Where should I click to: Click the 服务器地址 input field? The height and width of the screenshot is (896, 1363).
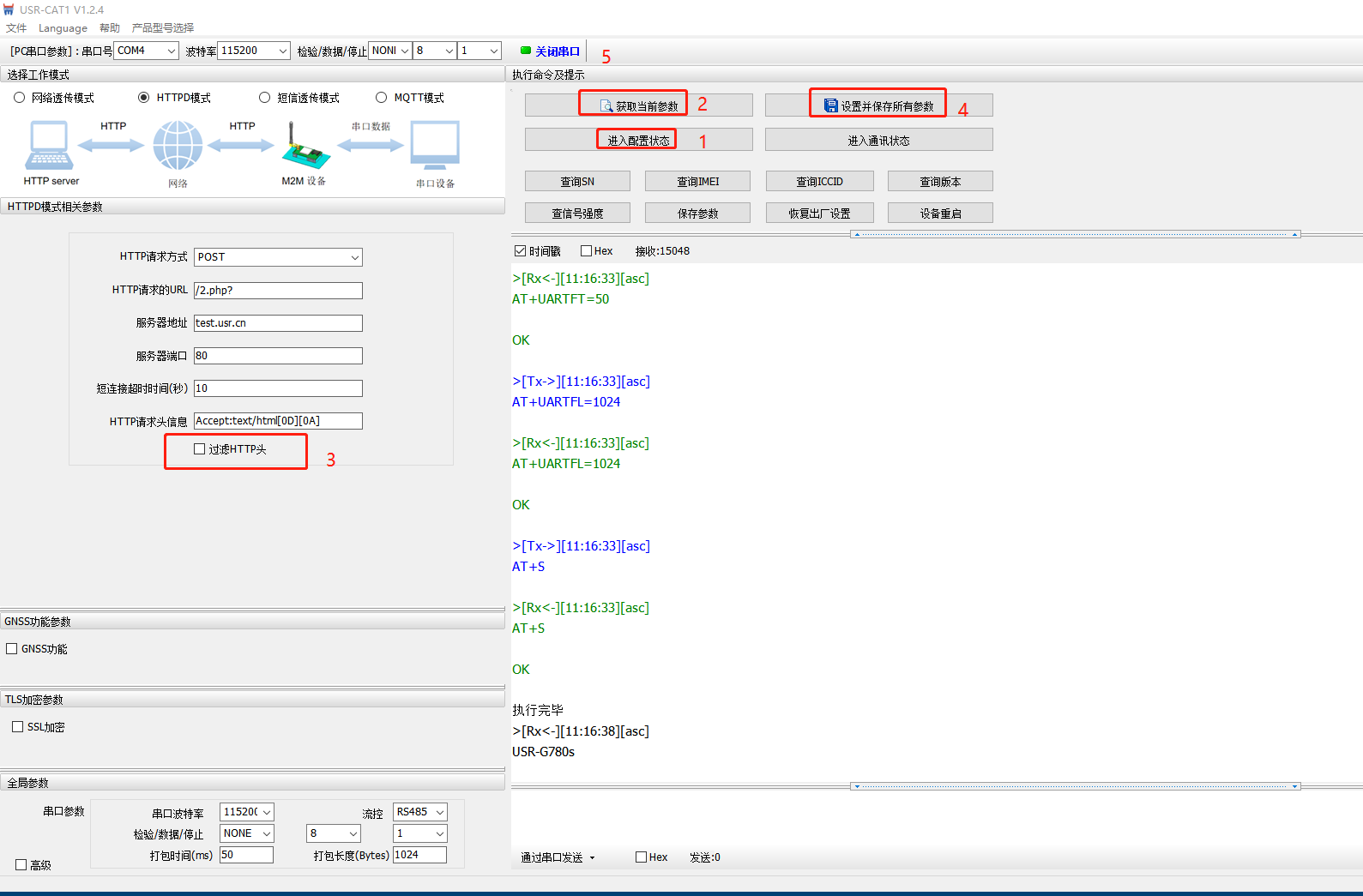pyautogui.click(x=278, y=323)
